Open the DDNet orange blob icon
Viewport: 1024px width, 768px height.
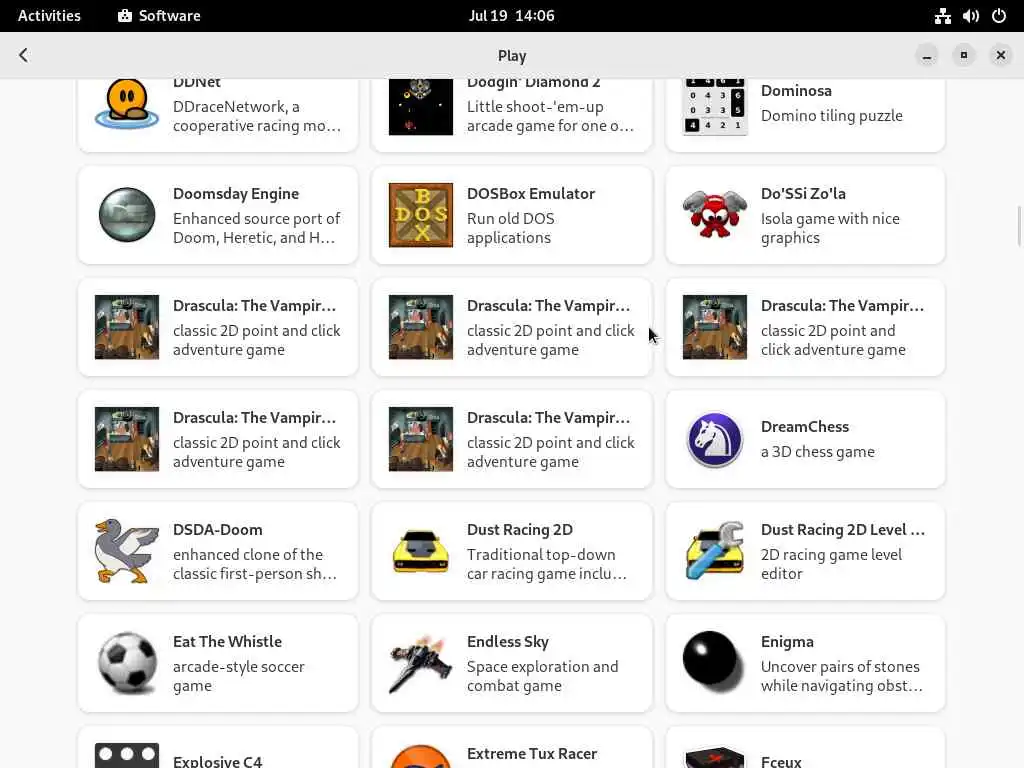pos(127,103)
